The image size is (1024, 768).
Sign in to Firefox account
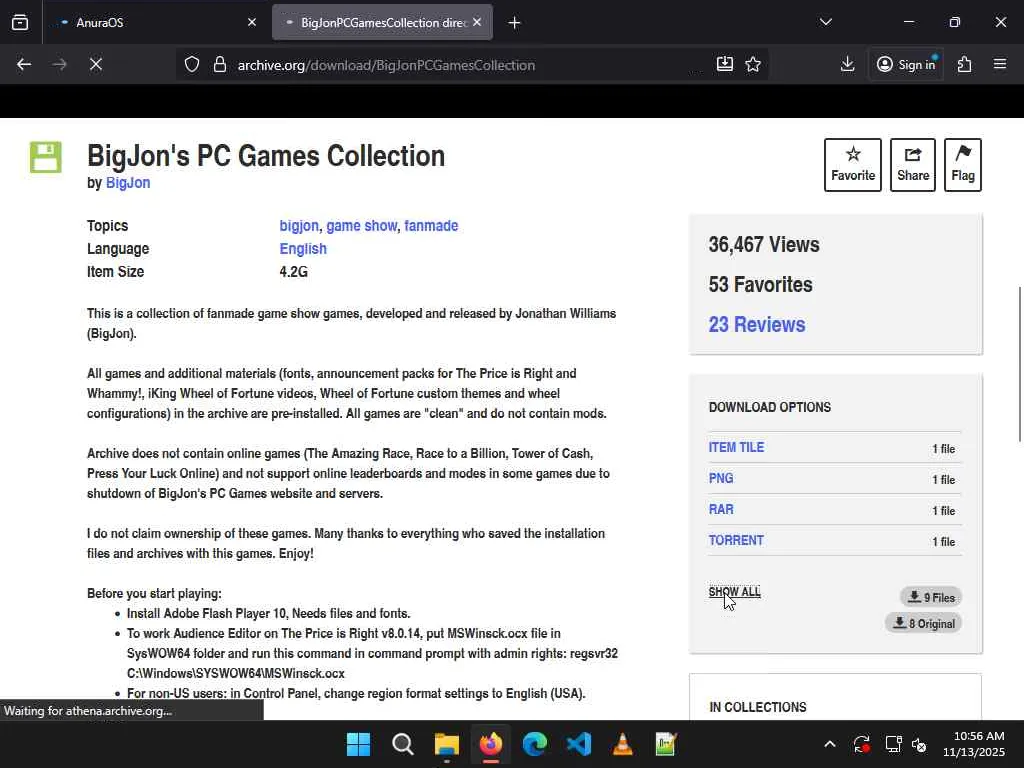click(906, 64)
